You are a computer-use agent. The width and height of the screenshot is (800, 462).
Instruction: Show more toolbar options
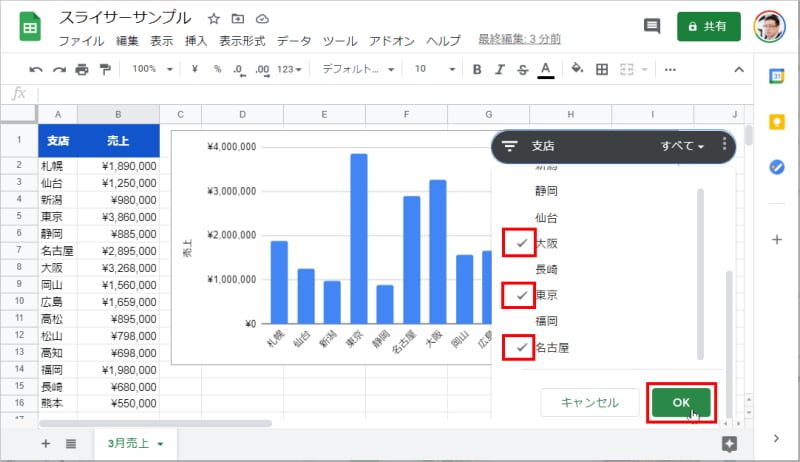pos(670,69)
